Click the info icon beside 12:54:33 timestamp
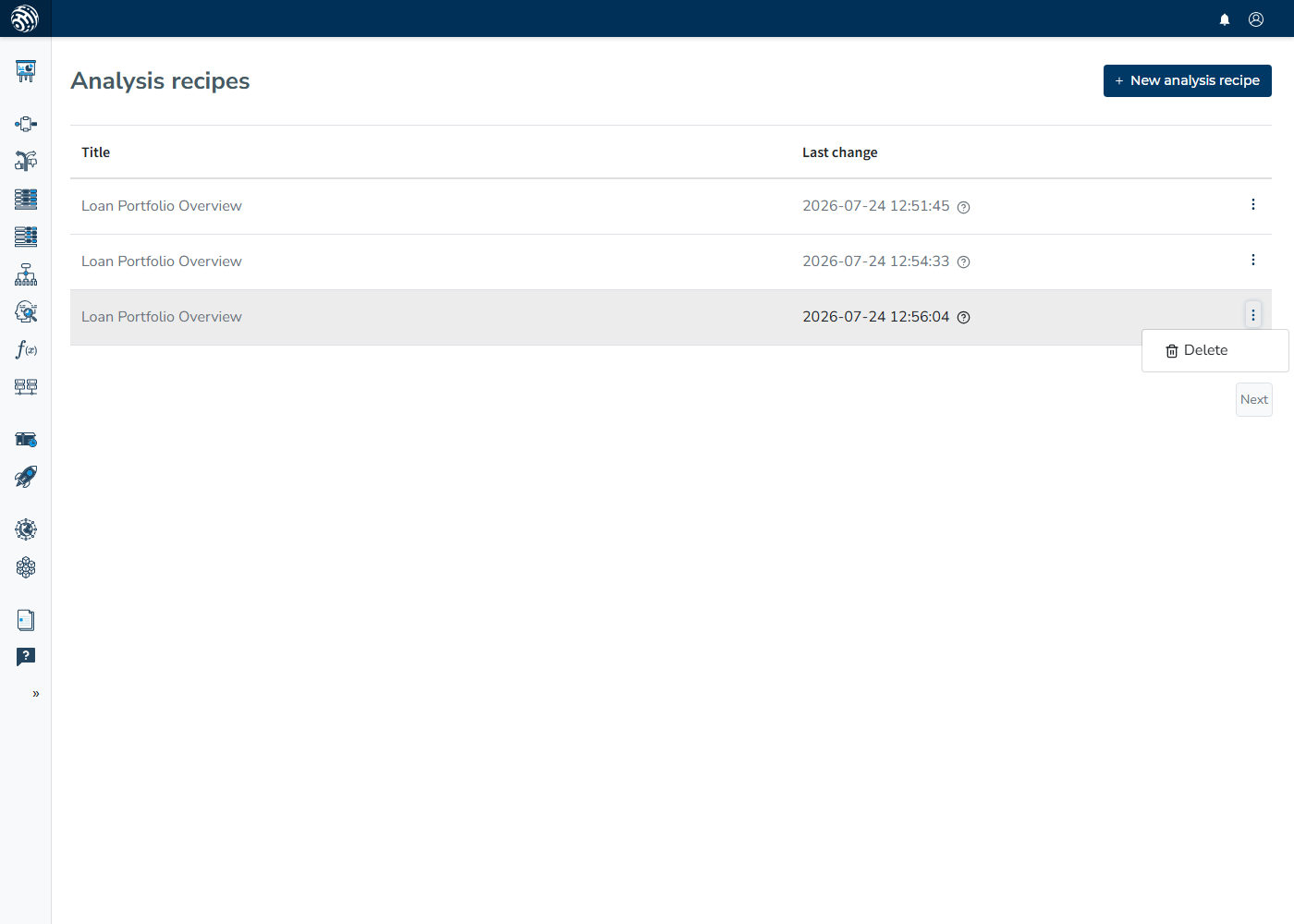1294x924 pixels. pos(963,262)
